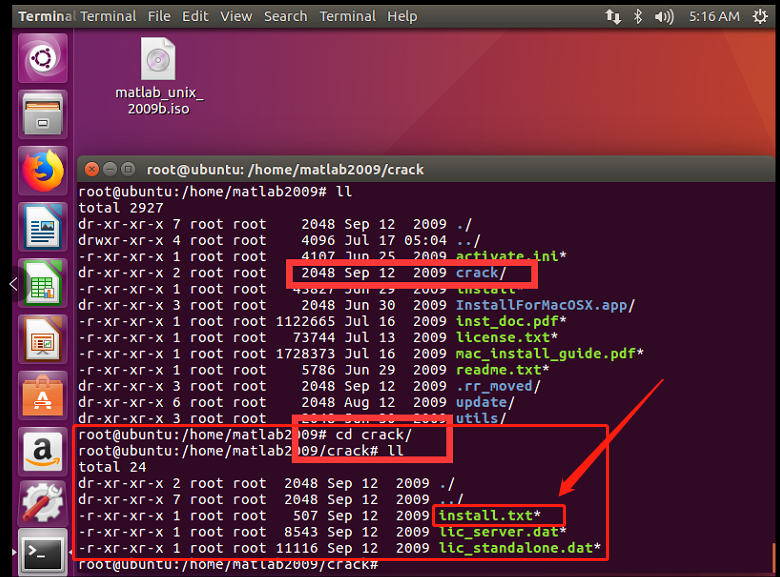Image resolution: width=780 pixels, height=577 pixels.
Task: Open the Terminal application menu
Action: tap(108, 16)
